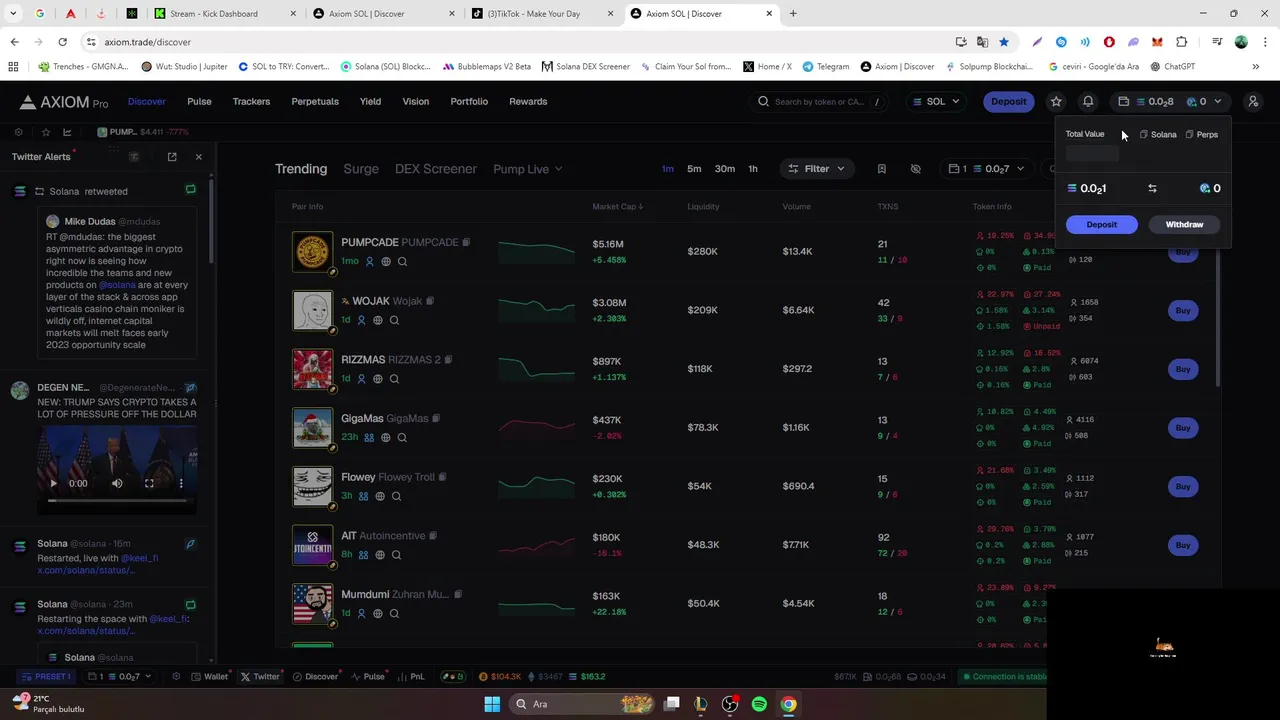Screen dimensions: 1280x720
Task: Click Deposit inside the wallet popup
Action: [x=1101, y=224]
